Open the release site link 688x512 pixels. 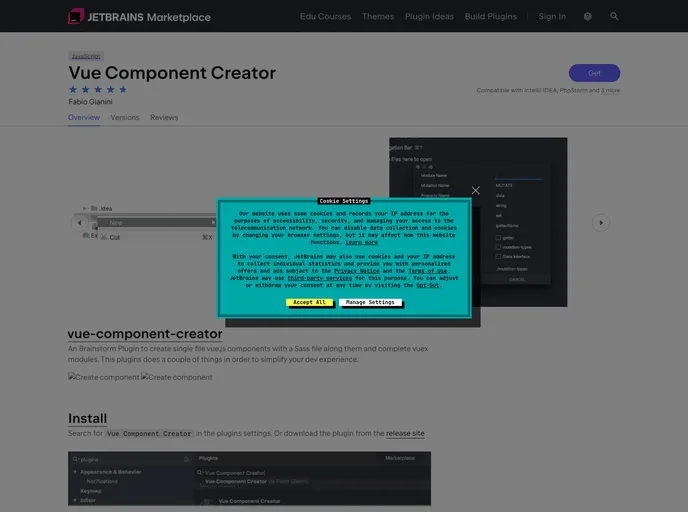[405, 433]
